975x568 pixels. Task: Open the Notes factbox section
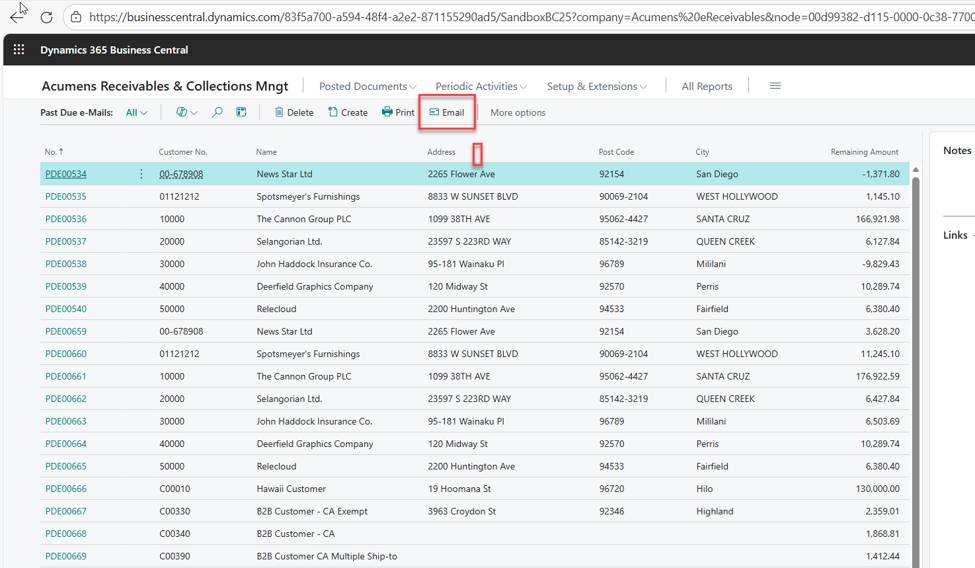[x=956, y=151]
